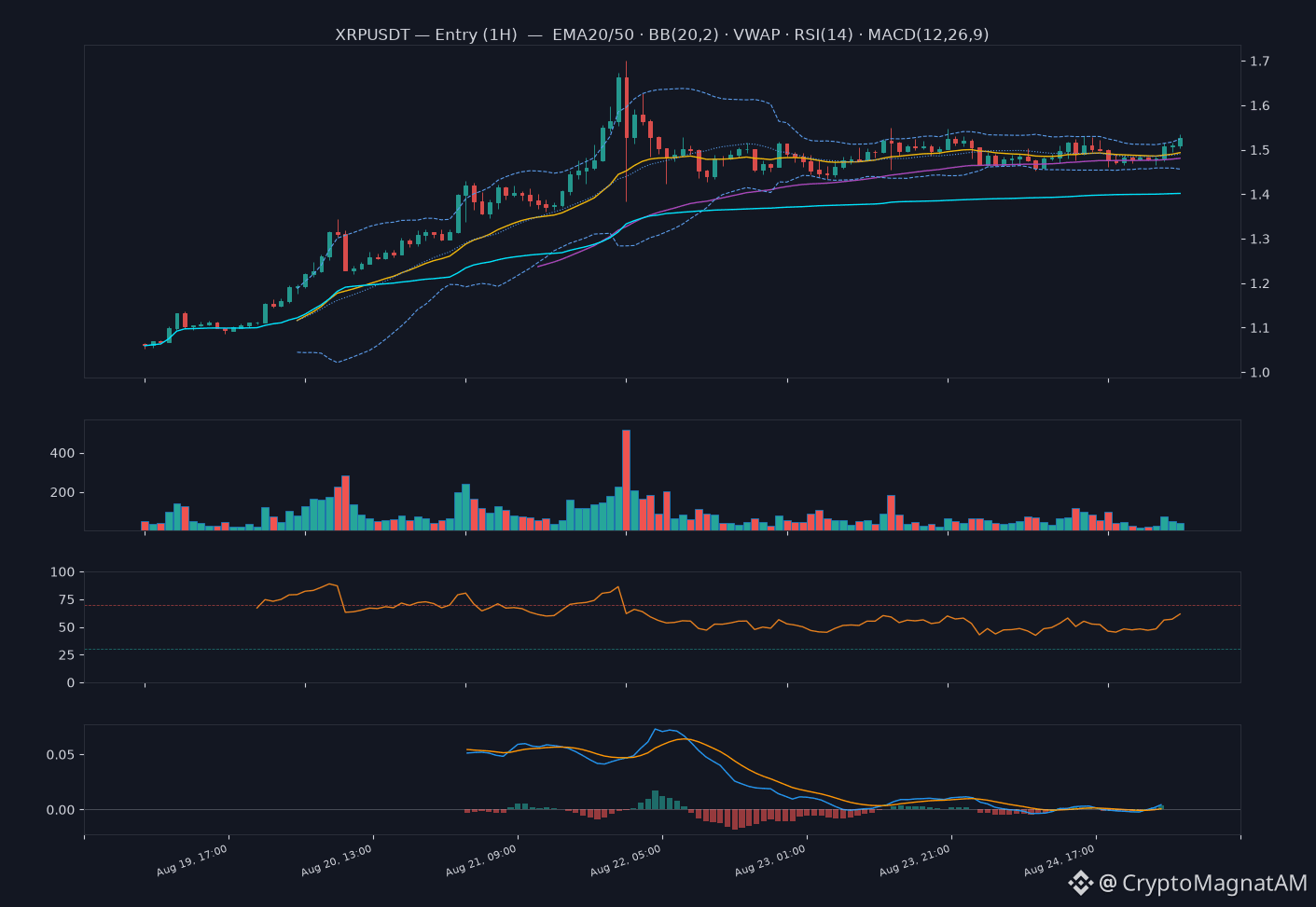The width and height of the screenshot is (1316, 907).
Task: Click the 400 volume axis label
Action: [x=62, y=454]
